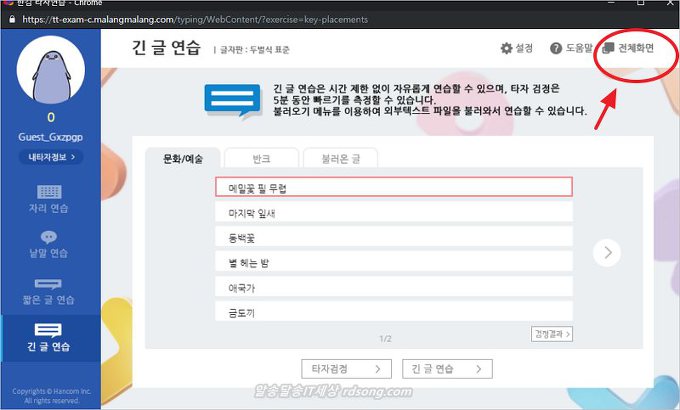Switch to 전체화면 fullscreen mode
Screen dimensions: 680x410
pos(630,48)
